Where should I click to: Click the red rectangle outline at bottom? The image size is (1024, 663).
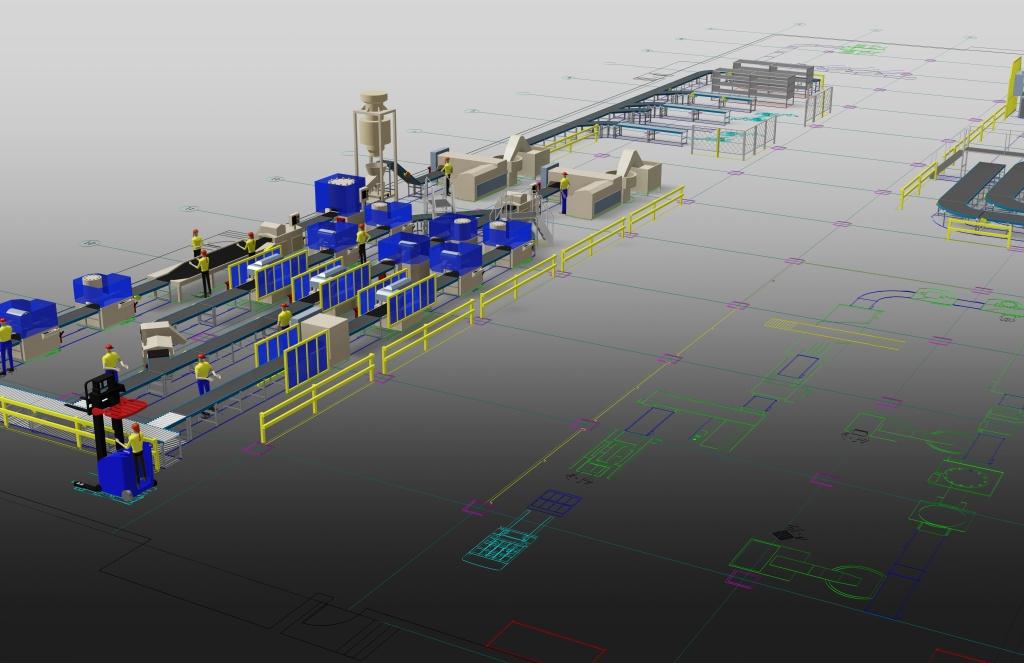pyautogui.click(x=544, y=640)
